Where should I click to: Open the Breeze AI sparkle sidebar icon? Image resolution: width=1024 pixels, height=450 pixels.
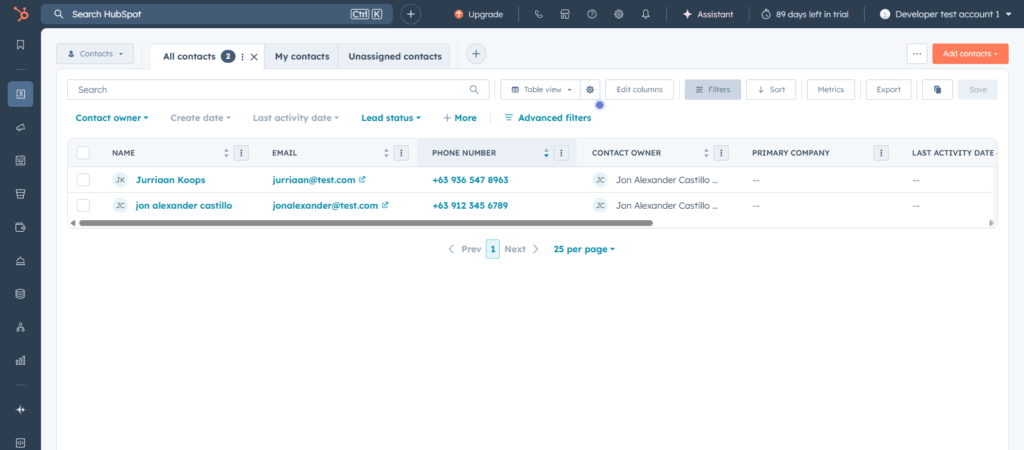tap(20, 410)
